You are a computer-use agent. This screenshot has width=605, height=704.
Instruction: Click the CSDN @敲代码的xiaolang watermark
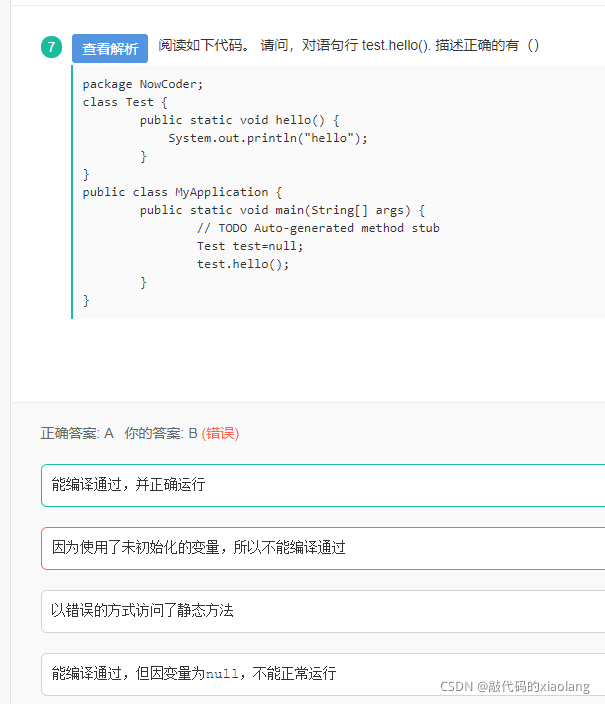click(x=515, y=686)
